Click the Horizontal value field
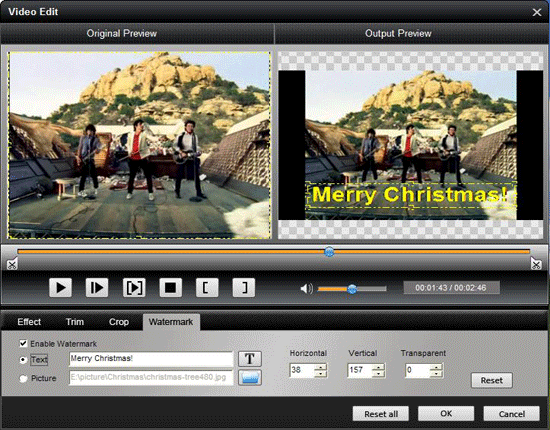 point(302,370)
